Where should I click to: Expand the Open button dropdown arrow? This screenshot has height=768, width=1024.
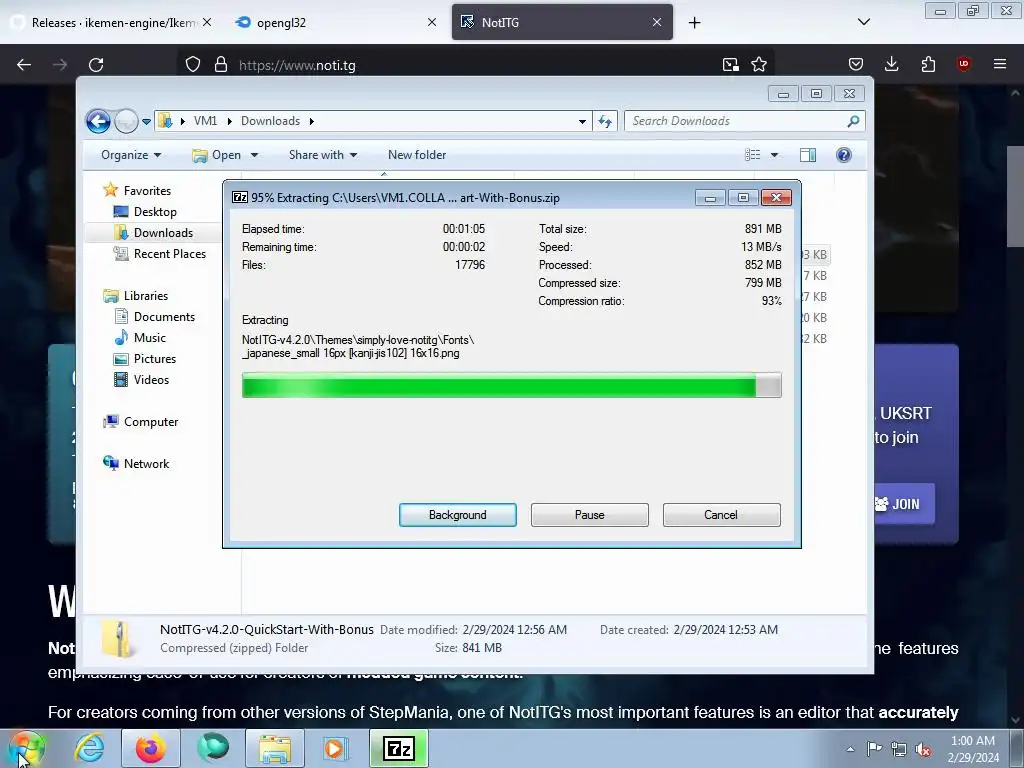coord(255,155)
